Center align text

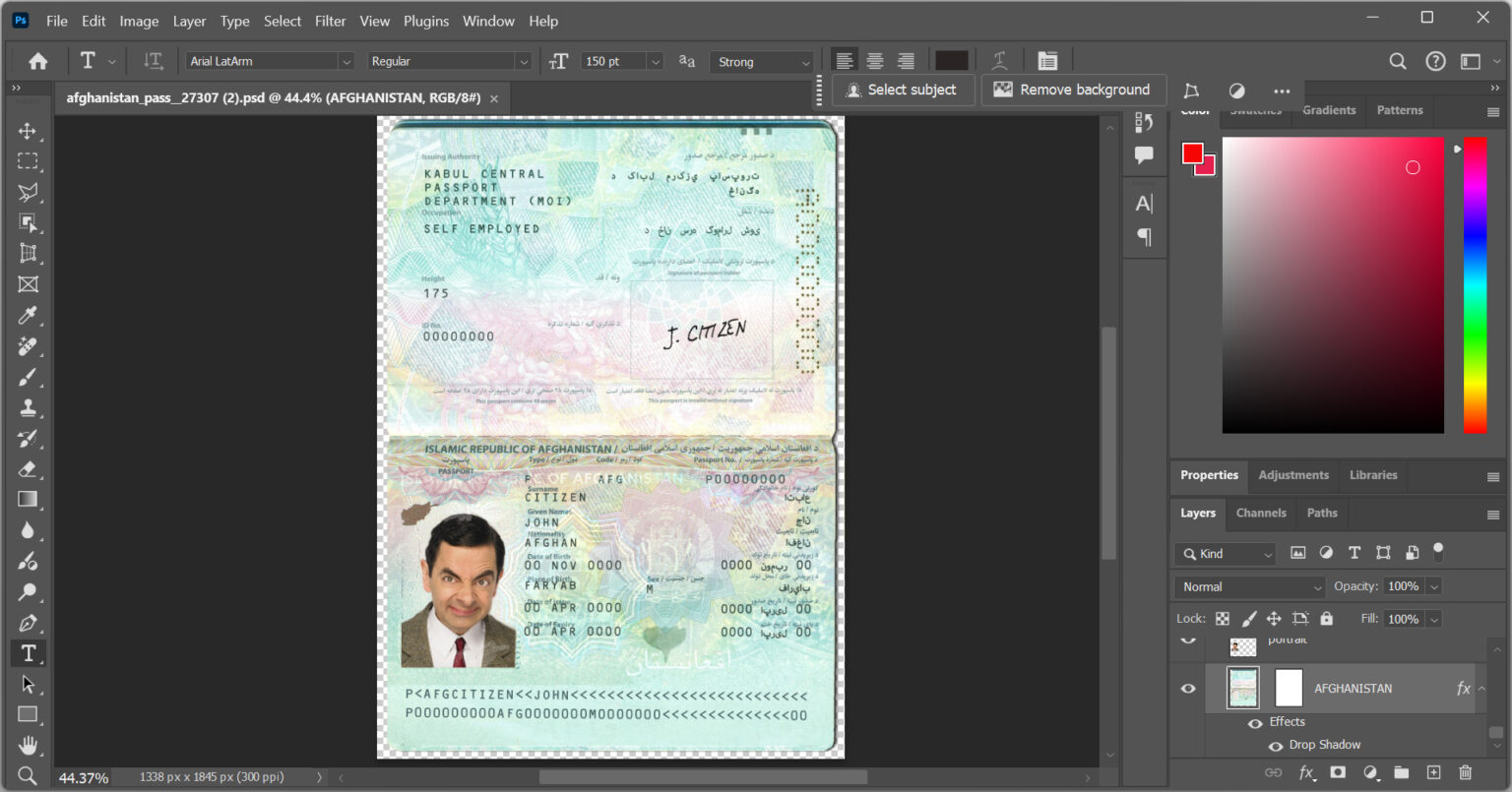tap(875, 61)
